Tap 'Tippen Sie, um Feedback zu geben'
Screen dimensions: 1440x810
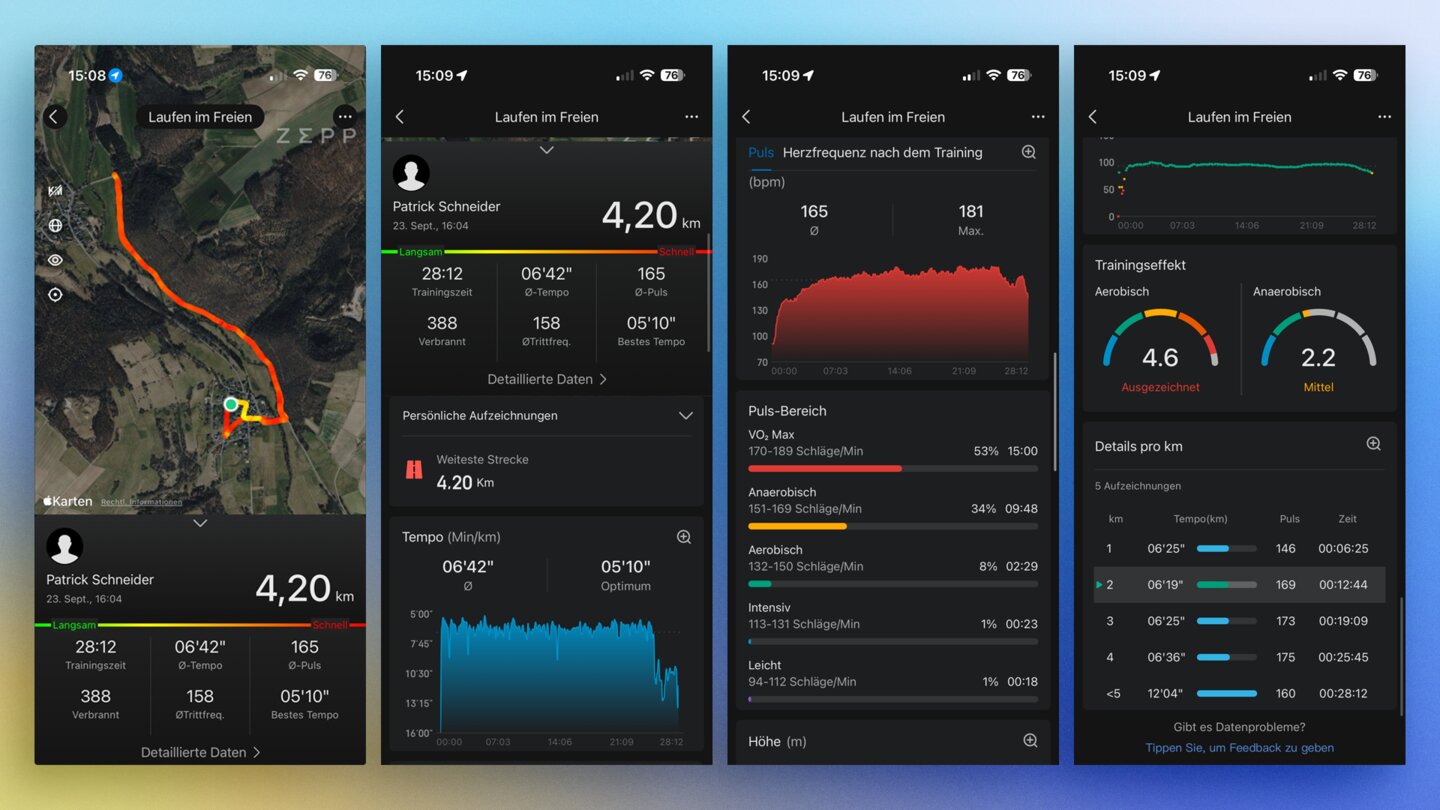click(1239, 748)
